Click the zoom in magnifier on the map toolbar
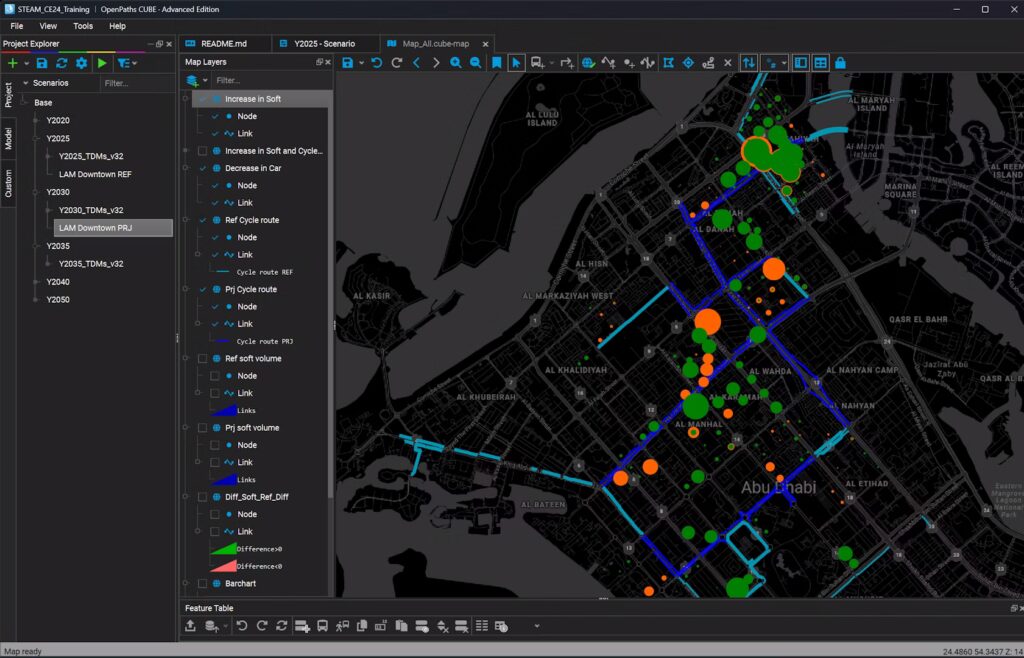Screen dimensions: 1024x658 [455, 62]
